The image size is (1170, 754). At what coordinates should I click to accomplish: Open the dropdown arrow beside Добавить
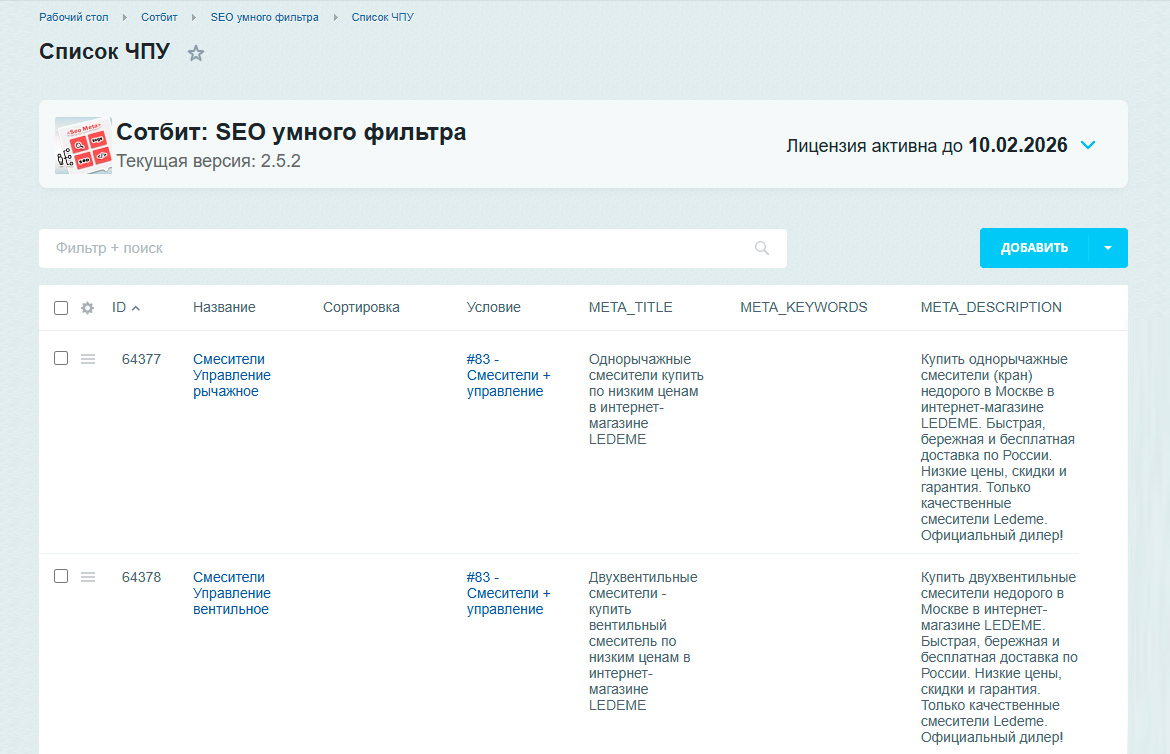(x=1108, y=248)
